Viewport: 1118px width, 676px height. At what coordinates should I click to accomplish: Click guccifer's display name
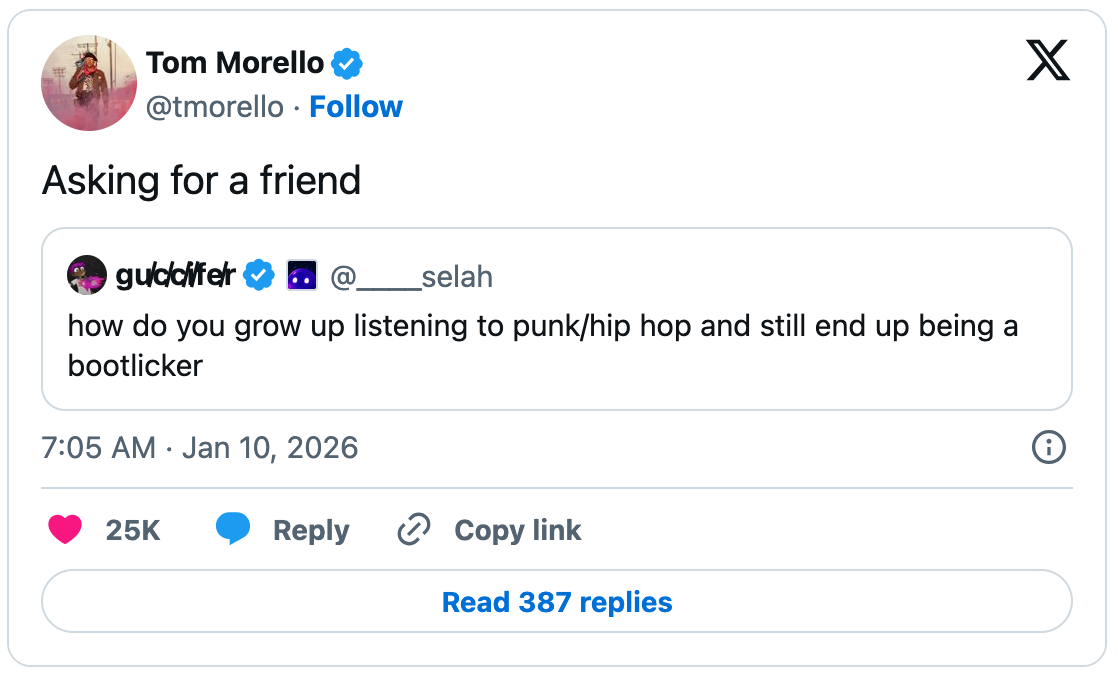click(x=175, y=274)
